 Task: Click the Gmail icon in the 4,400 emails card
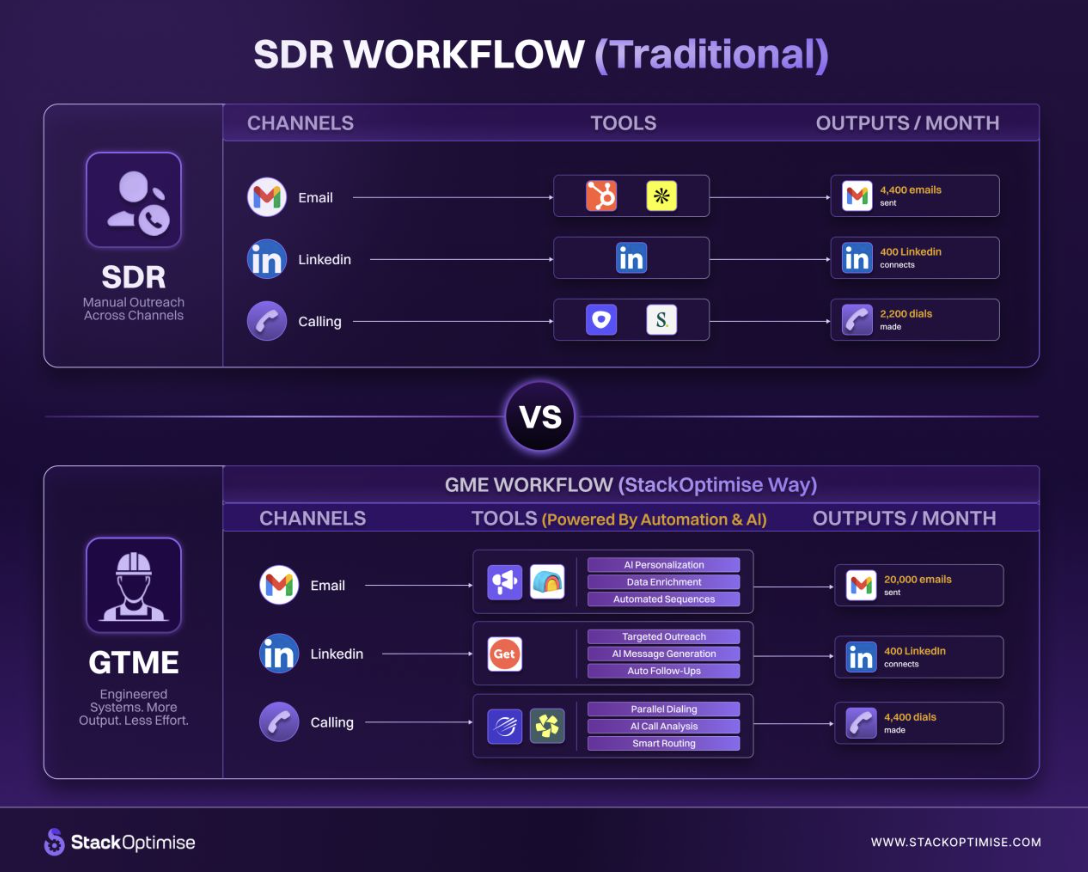[858, 196]
